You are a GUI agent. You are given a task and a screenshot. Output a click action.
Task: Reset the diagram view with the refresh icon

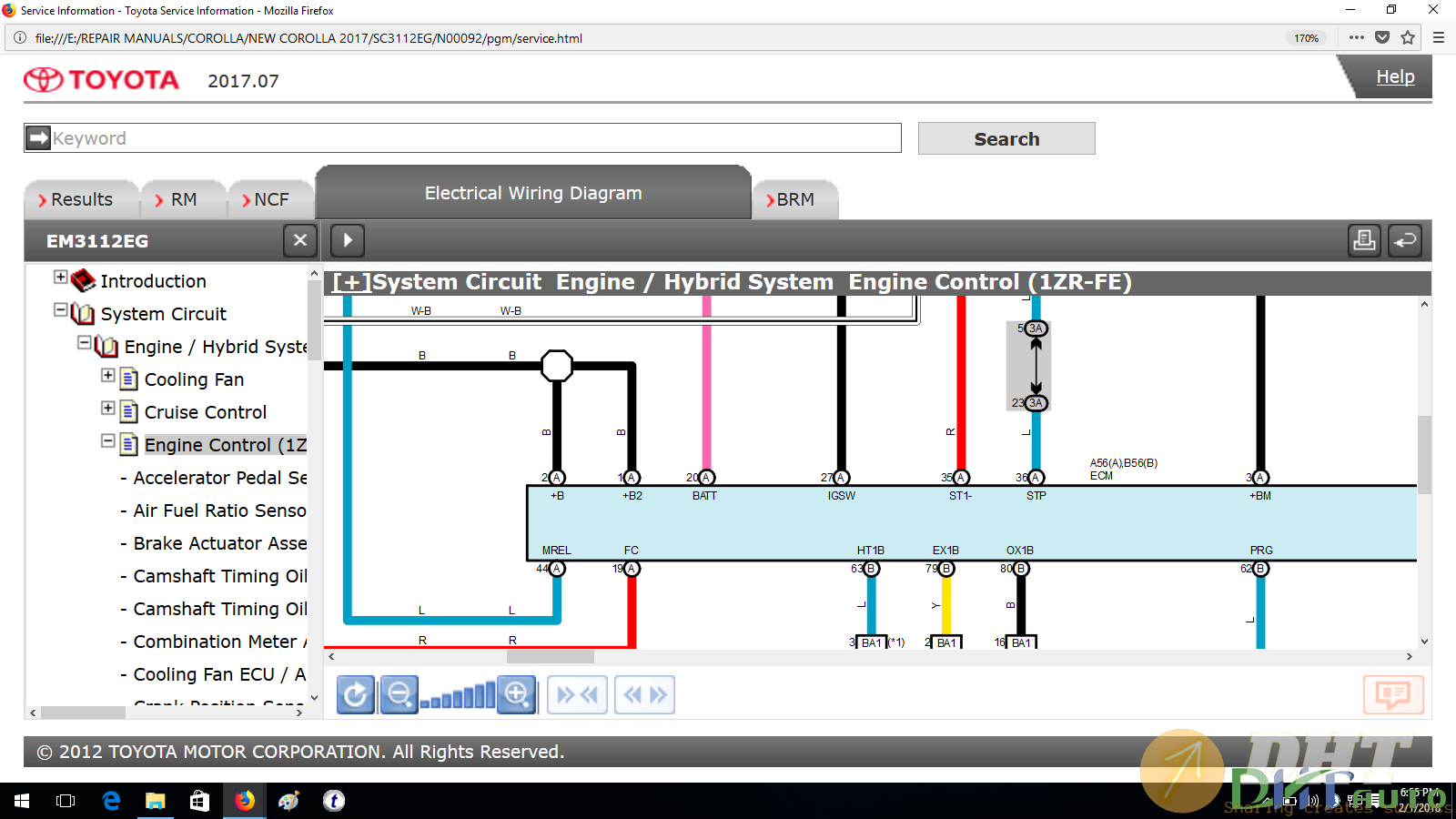(355, 695)
